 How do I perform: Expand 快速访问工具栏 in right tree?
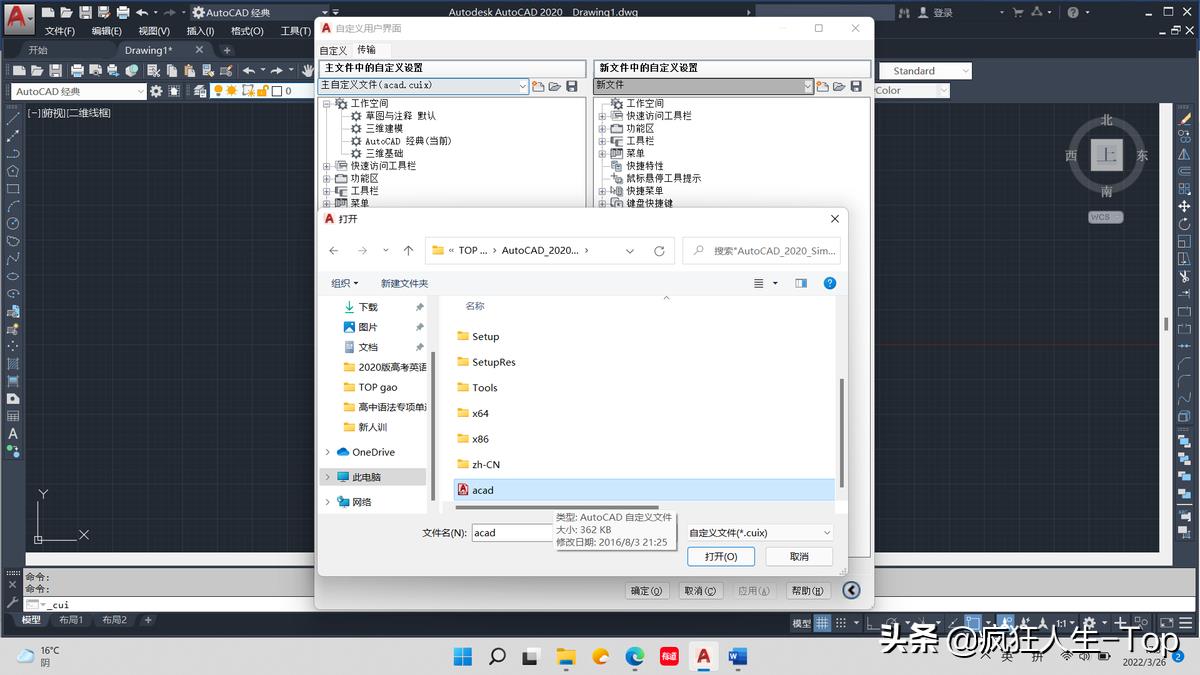pos(603,116)
